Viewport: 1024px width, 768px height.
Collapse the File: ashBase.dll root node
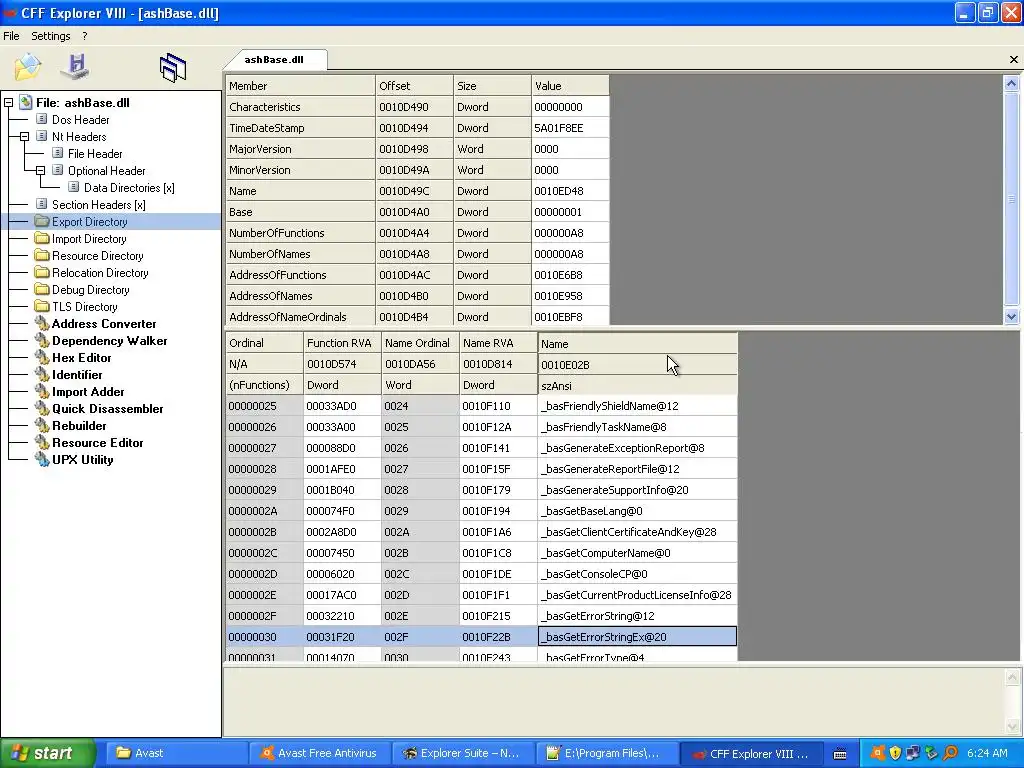(x=8, y=103)
